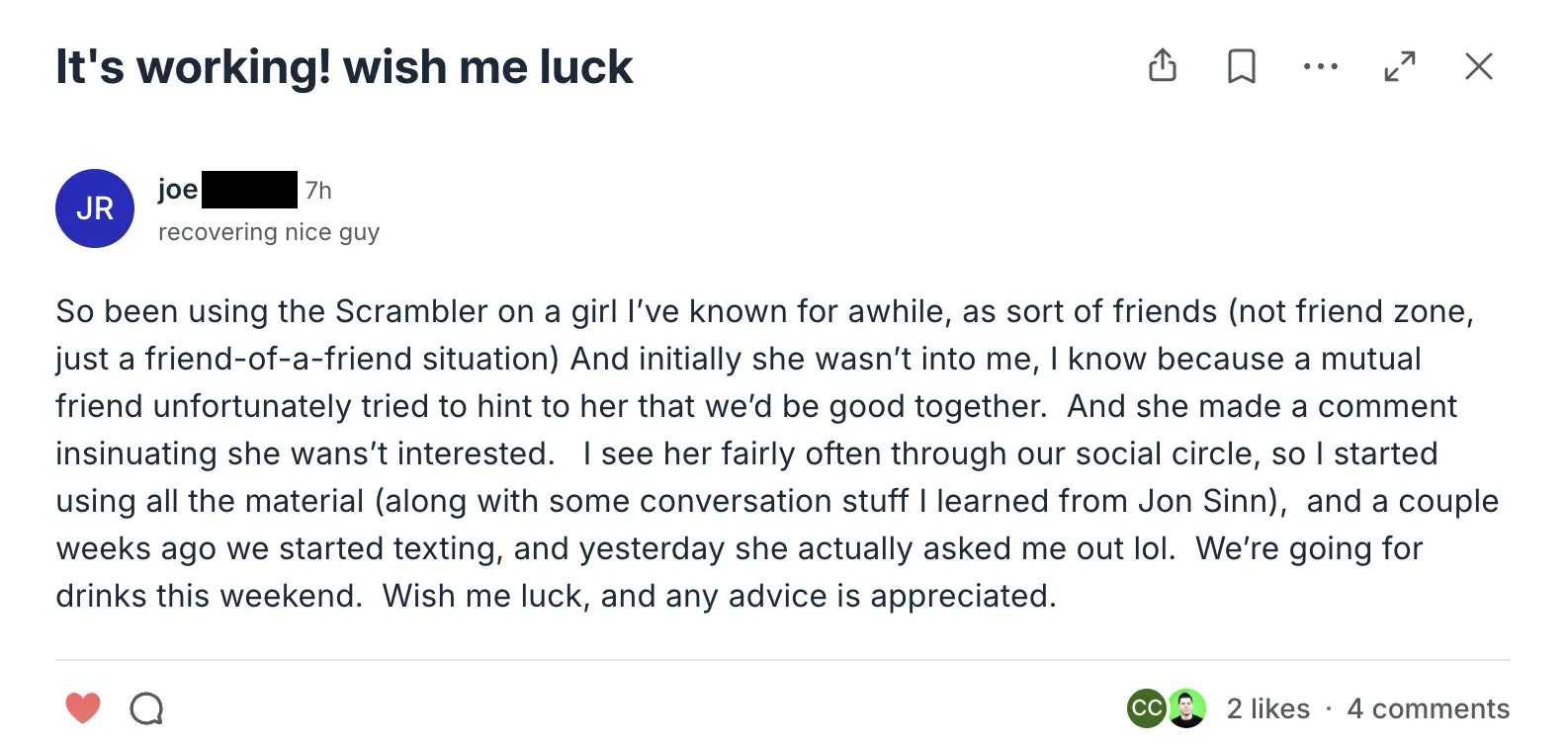Open the three-dot more options menu
The width and height of the screenshot is (1568, 743).
1321,66
